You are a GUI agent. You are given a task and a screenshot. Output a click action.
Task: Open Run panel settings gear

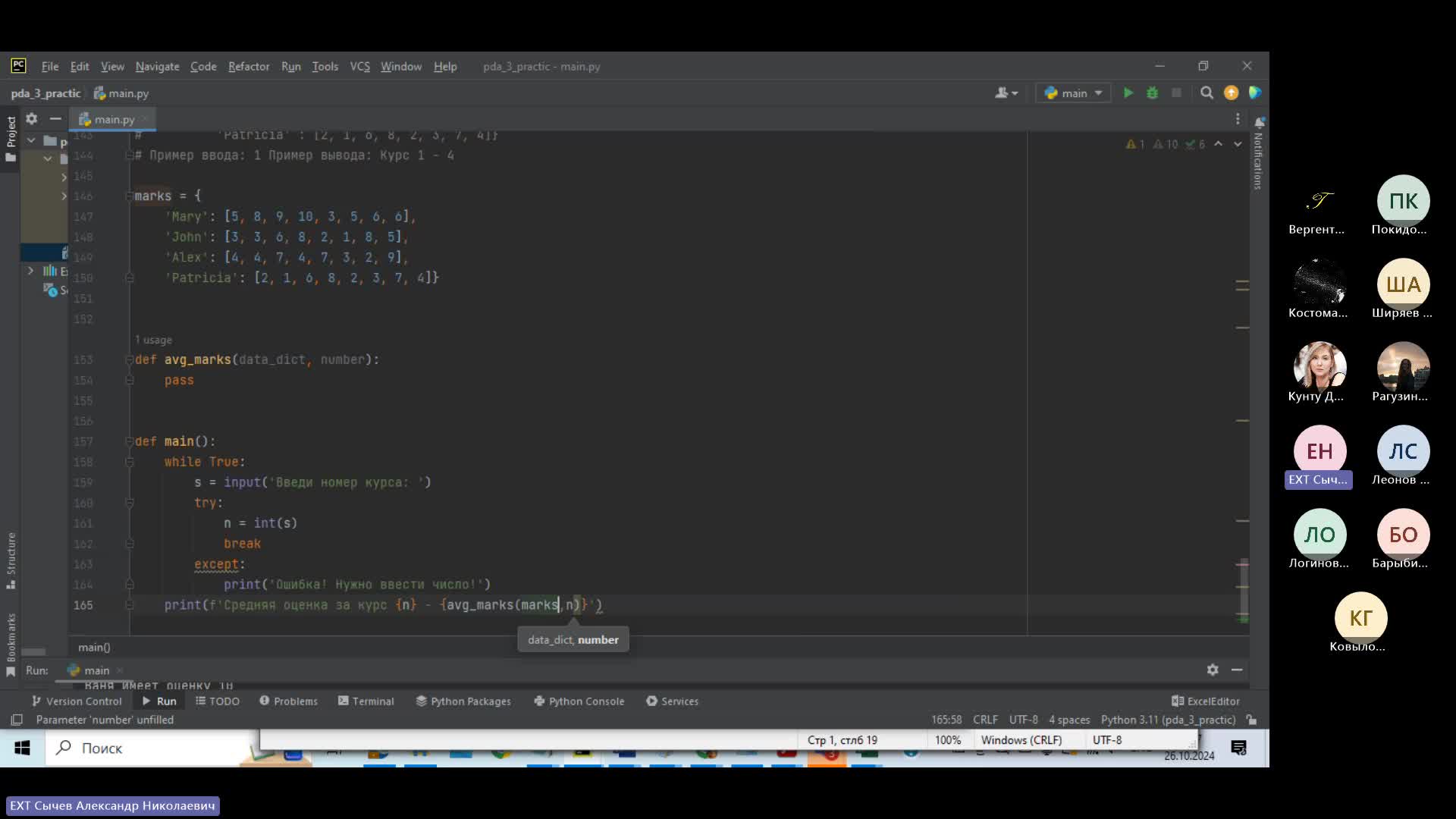(x=1213, y=670)
